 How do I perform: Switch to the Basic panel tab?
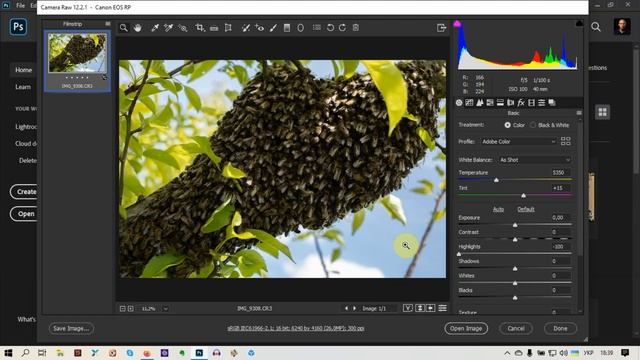[x=459, y=103]
